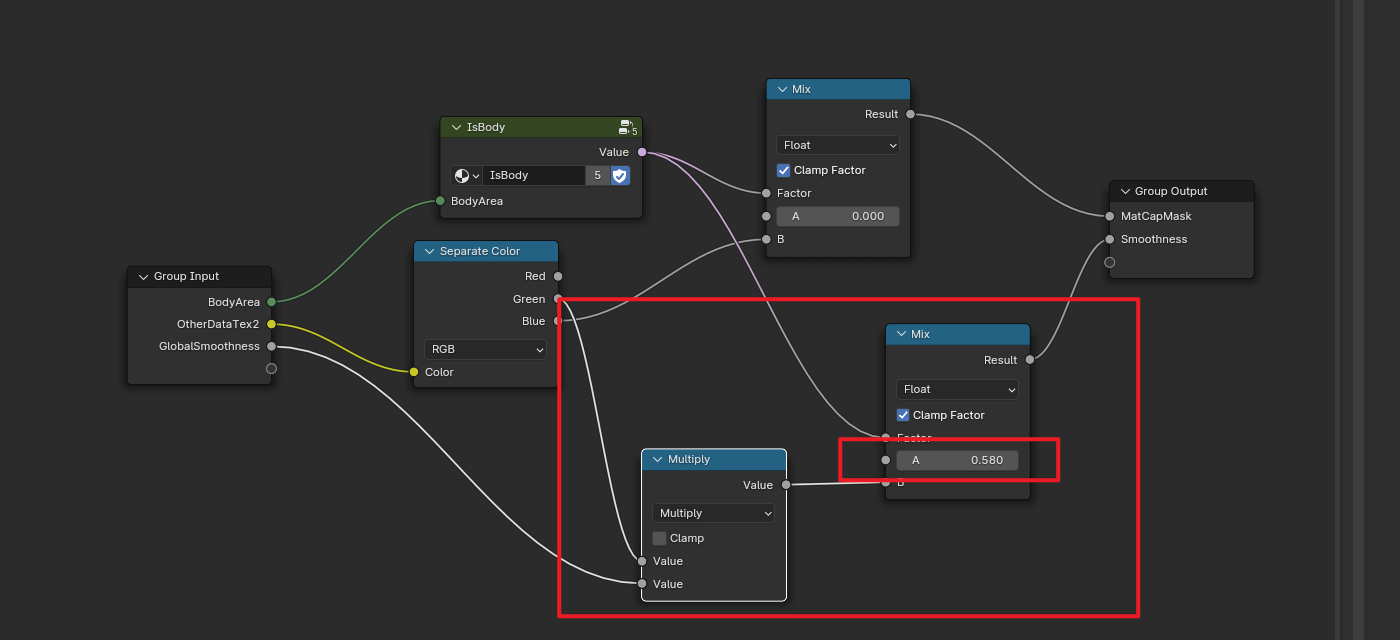Click the Red output socket on Separate Color
Viewport: 1400px width, 640px height.
558,276
